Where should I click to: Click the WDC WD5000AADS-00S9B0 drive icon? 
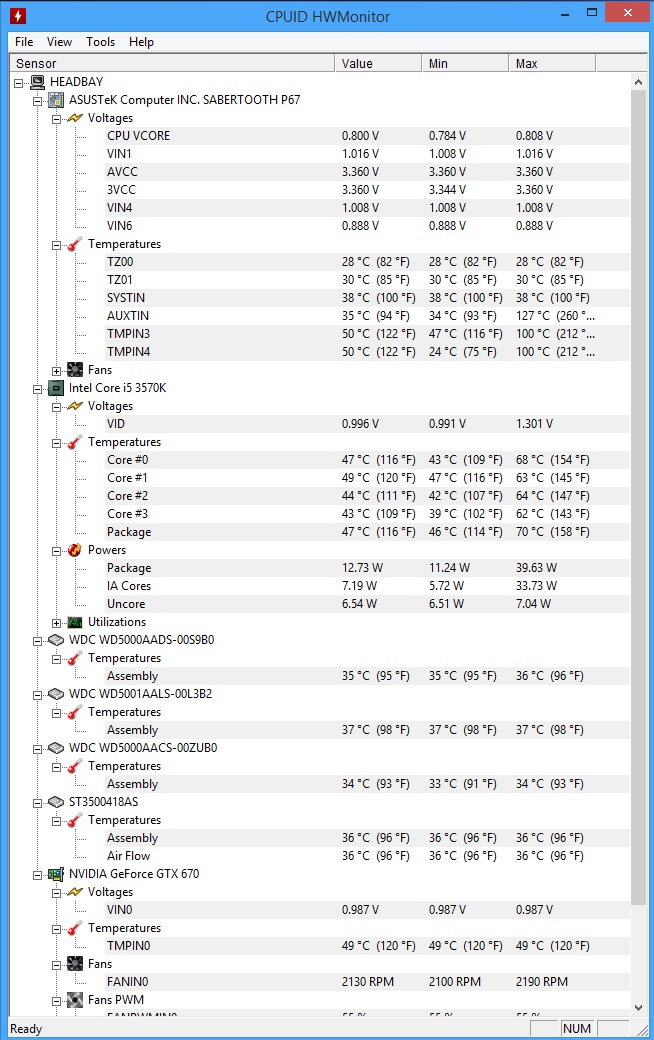[x=56, y=640]
